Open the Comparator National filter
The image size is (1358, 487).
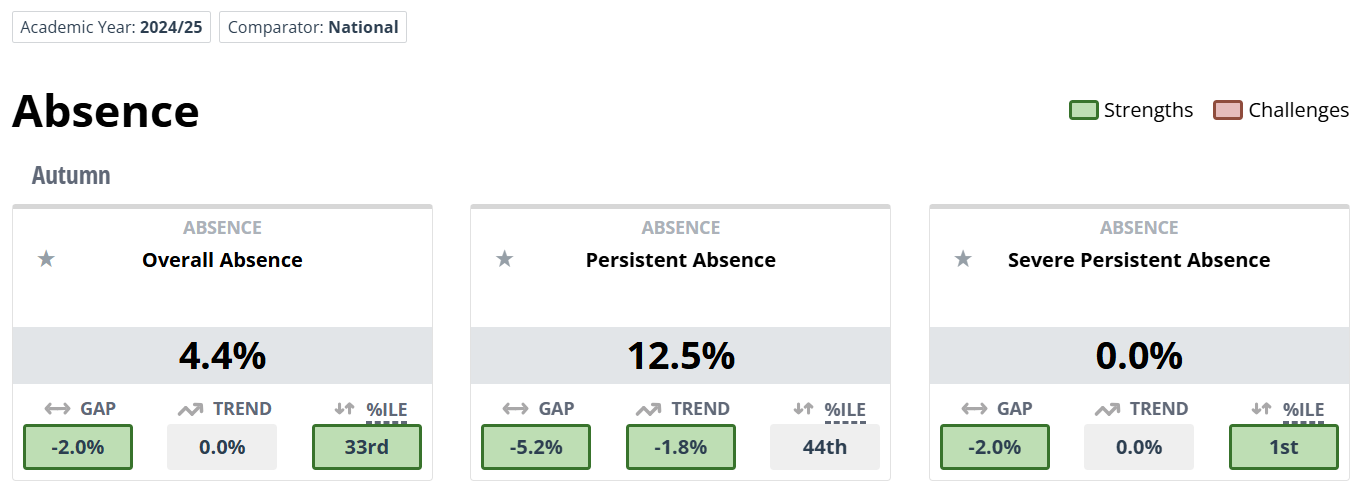(x=313, y=27)
